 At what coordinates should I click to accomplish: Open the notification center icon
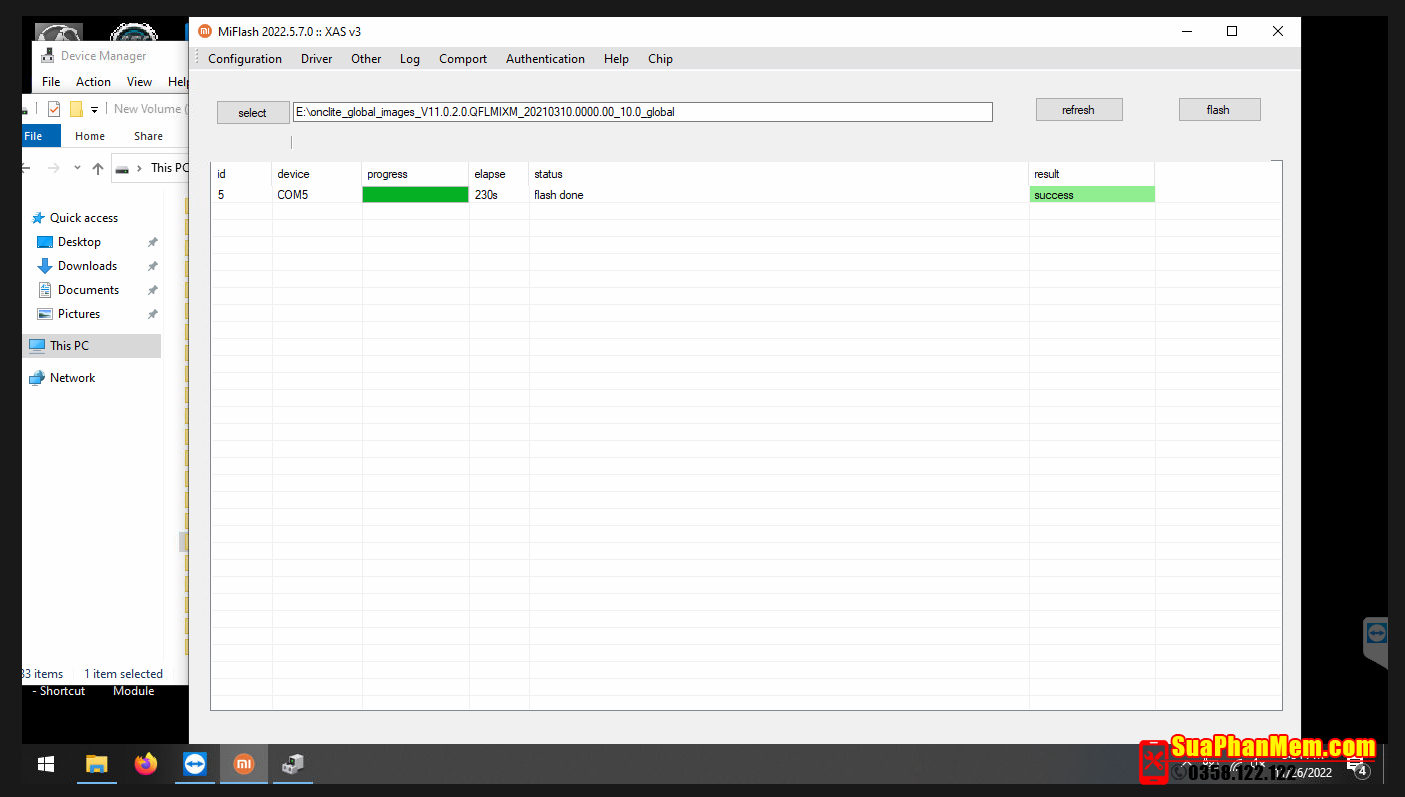click(x=1359, y=769)
